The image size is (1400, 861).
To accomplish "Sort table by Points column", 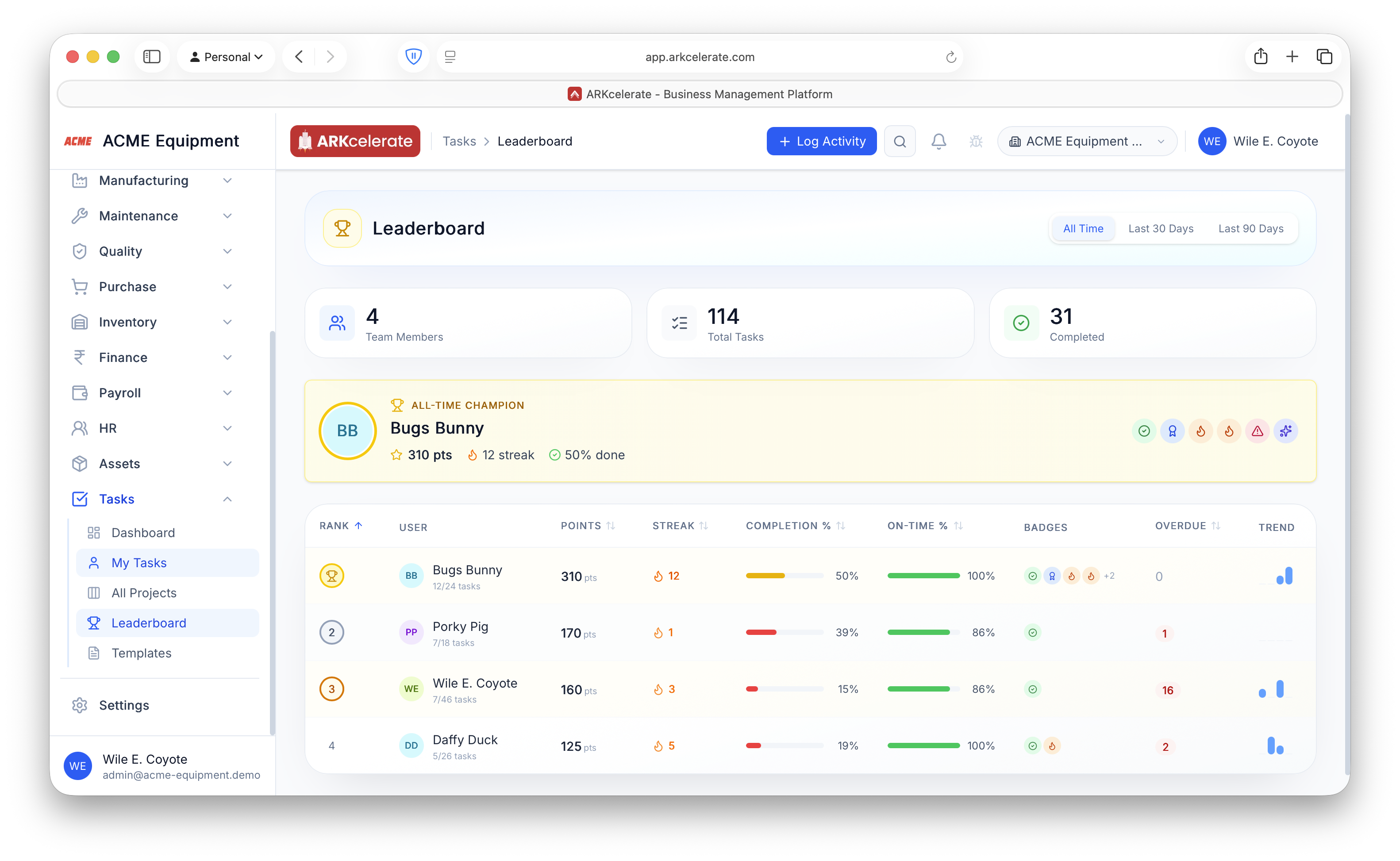I will click(588, 526).
